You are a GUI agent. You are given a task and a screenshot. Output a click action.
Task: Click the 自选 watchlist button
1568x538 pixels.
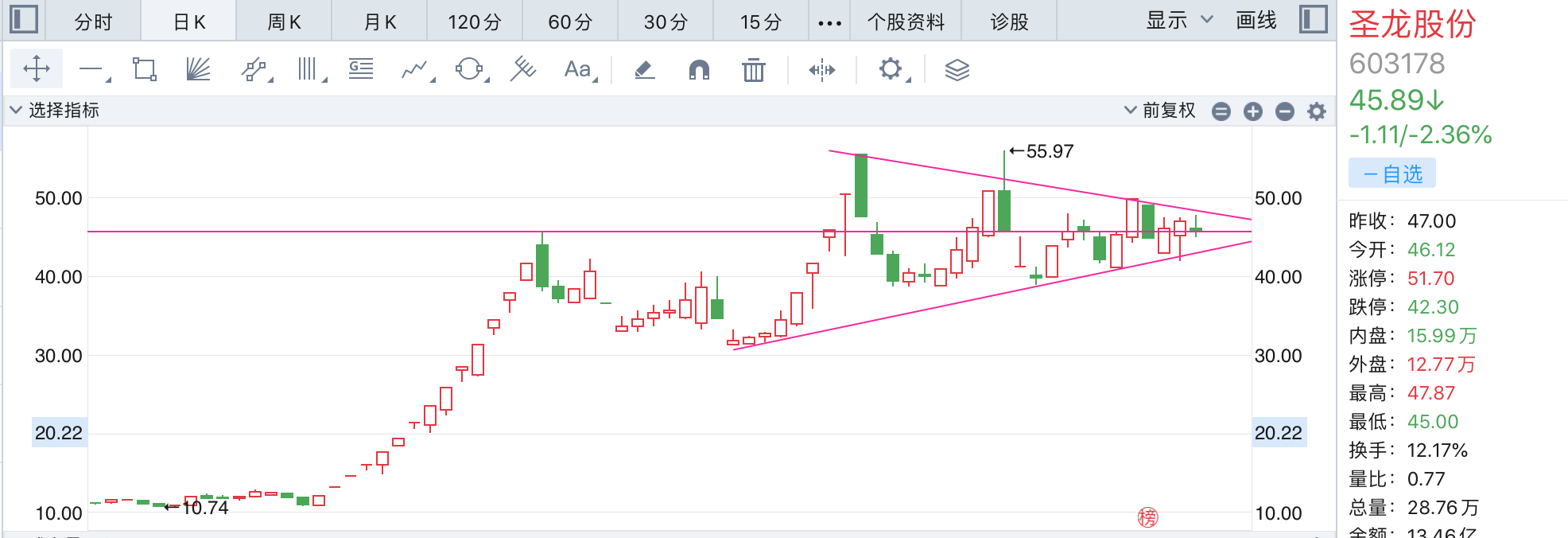[x=1392, y=173]
